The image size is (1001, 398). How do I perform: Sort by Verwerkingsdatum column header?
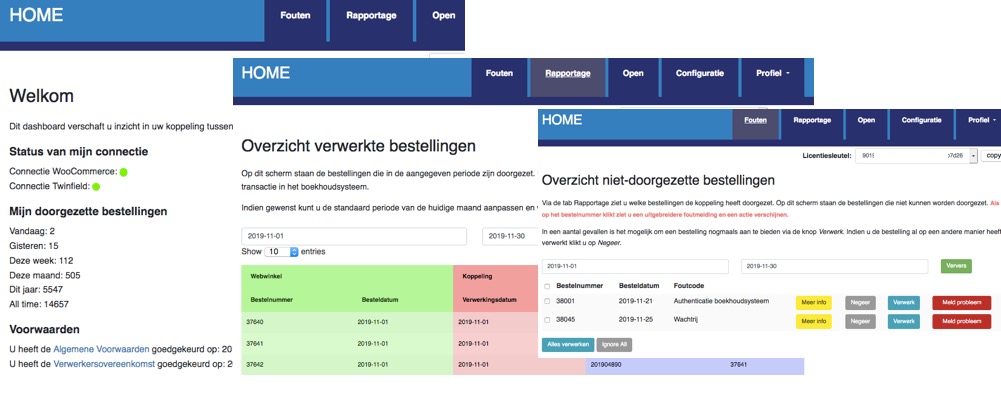pyautogui.click(x=489, y=299)
